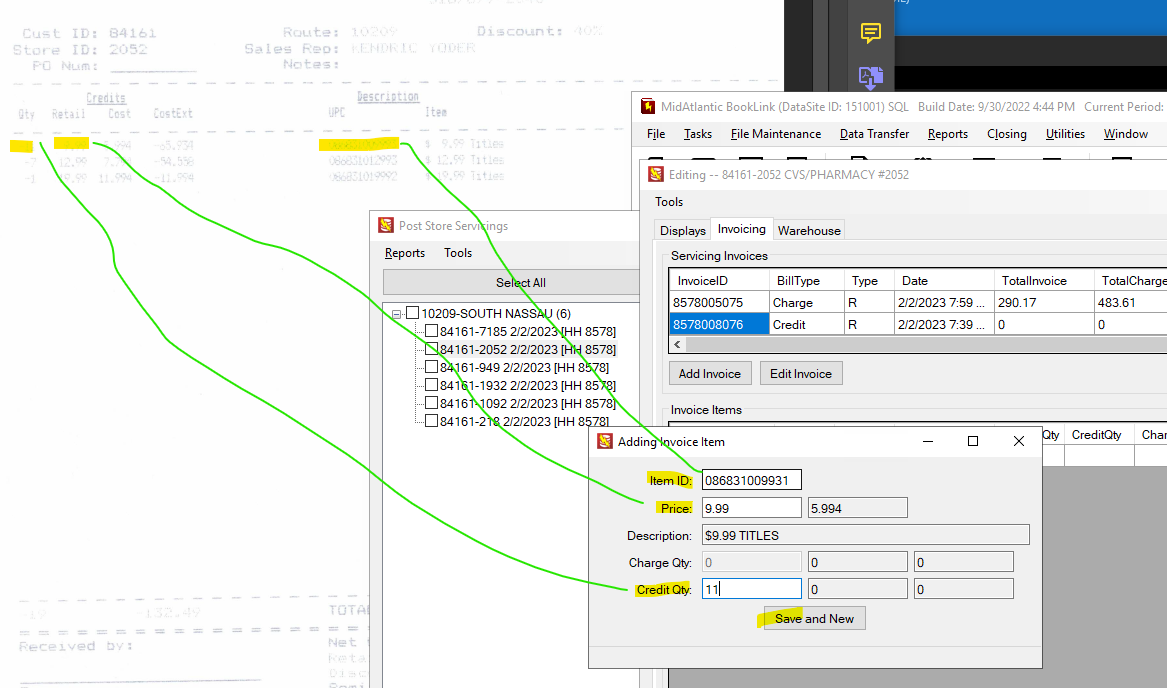Open the Closing menu
The width and height of the screenshot is (1167, 688).
click(x=1006, y=134)
